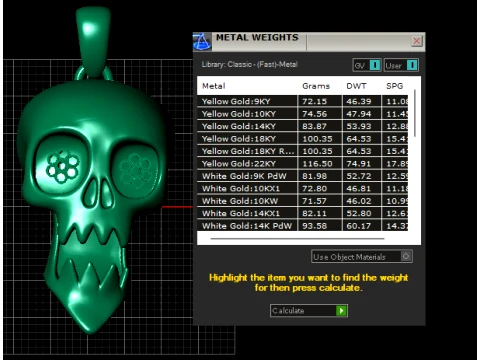
Task: Click the Metal column header
Action: click(214, 86)
